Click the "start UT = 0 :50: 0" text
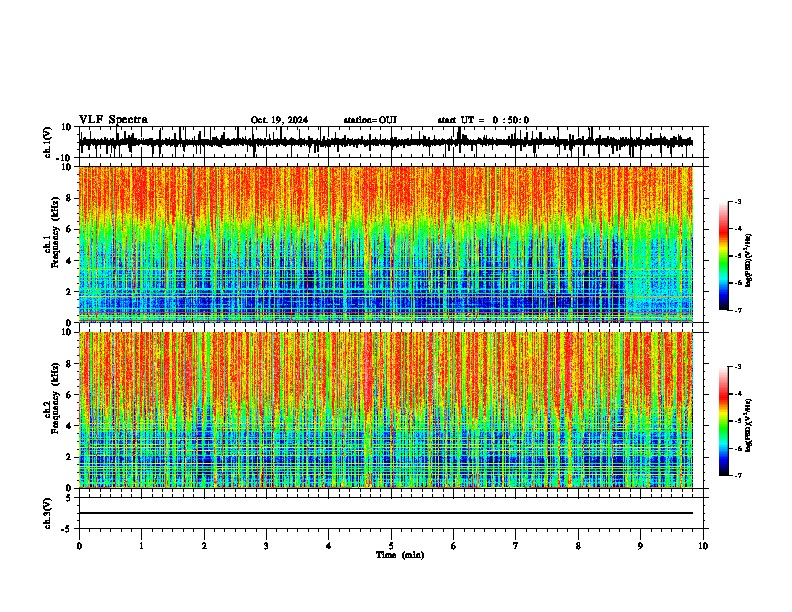Image resolution: width=792 pixels, height=612 pixels. [x=483, y=120]
